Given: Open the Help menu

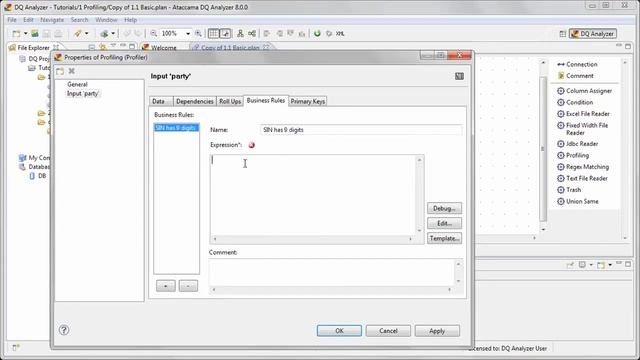Looking at the screenshot, I should (x=130, y=20).
